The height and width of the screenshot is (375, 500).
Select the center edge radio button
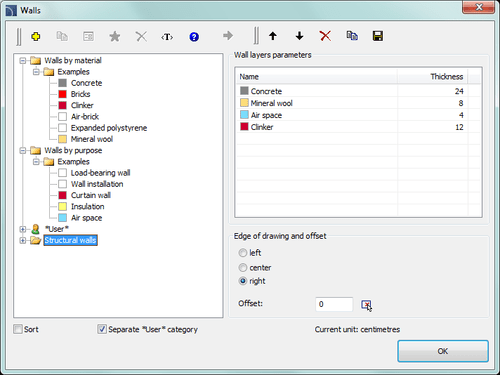(x=243, y=268)
